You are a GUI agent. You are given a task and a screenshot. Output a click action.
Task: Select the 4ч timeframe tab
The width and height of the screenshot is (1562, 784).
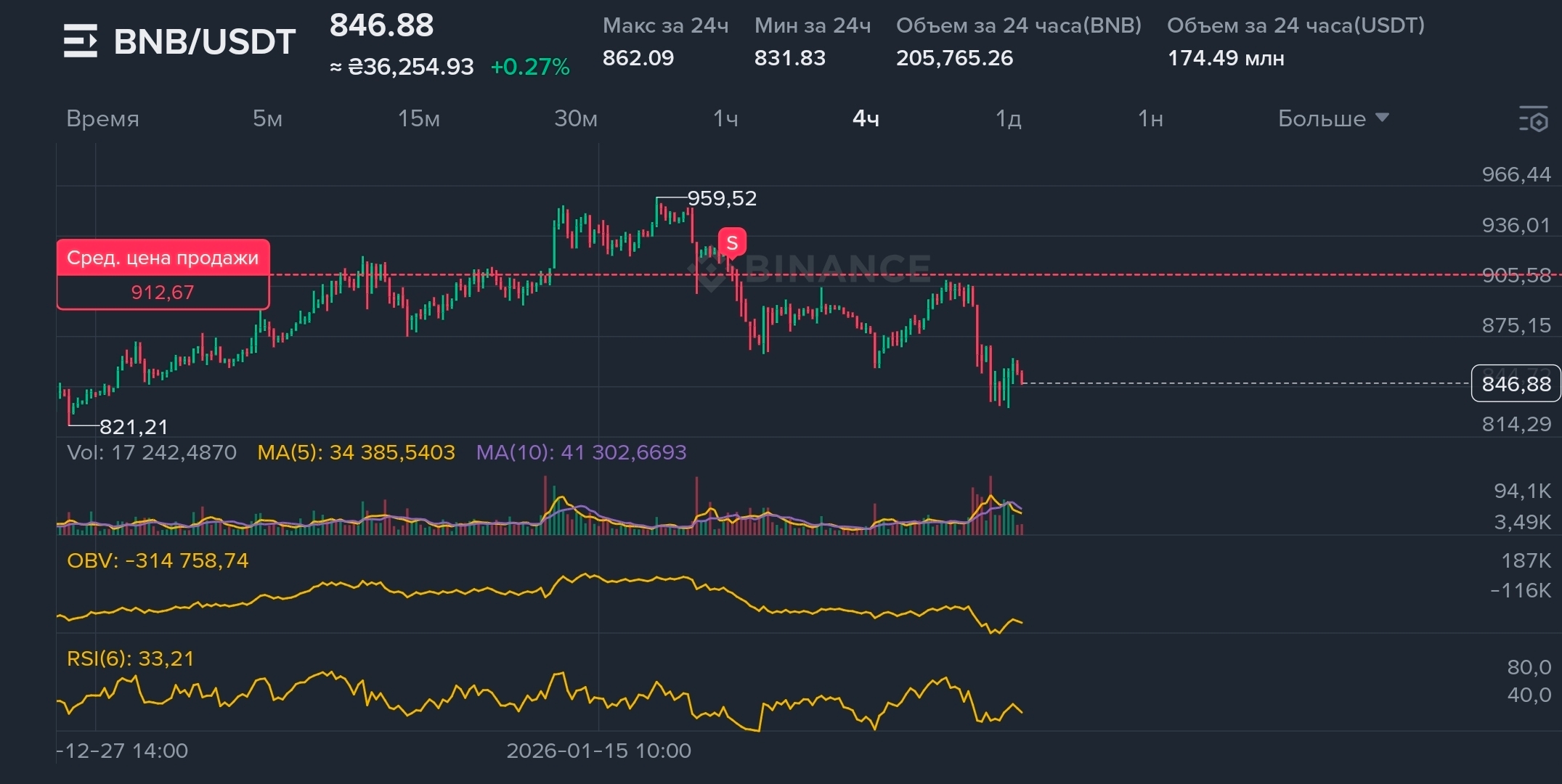click(866, 118)
